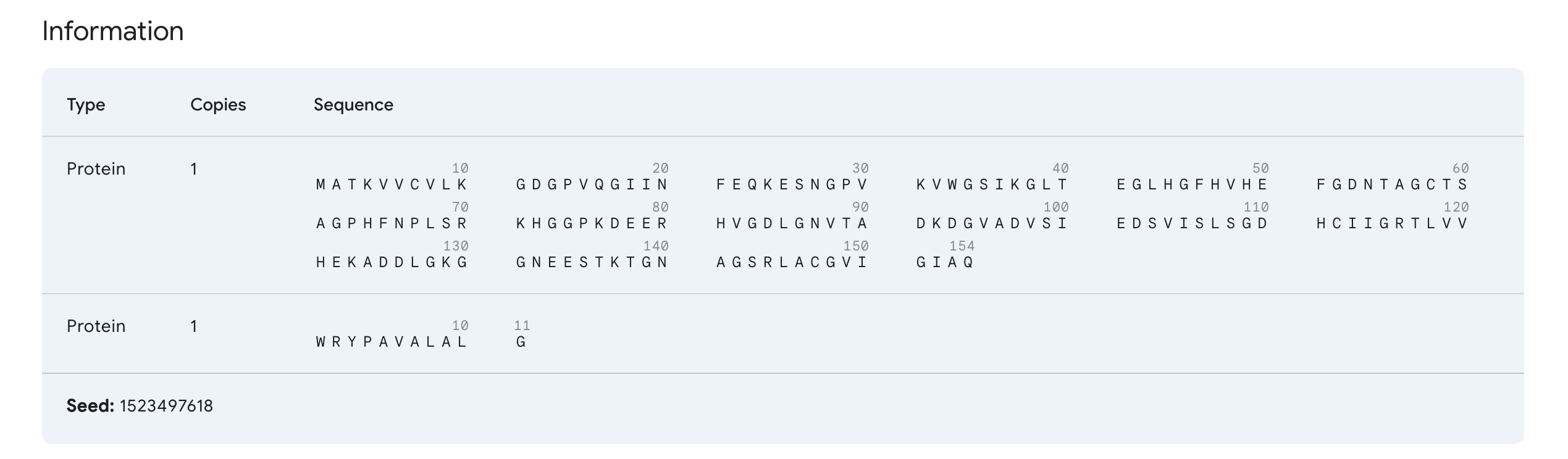Image resolution: width=1568 pixels, height=459 pixels.
Task: Click the seed value 1523497618
Action: pos(166,406)
